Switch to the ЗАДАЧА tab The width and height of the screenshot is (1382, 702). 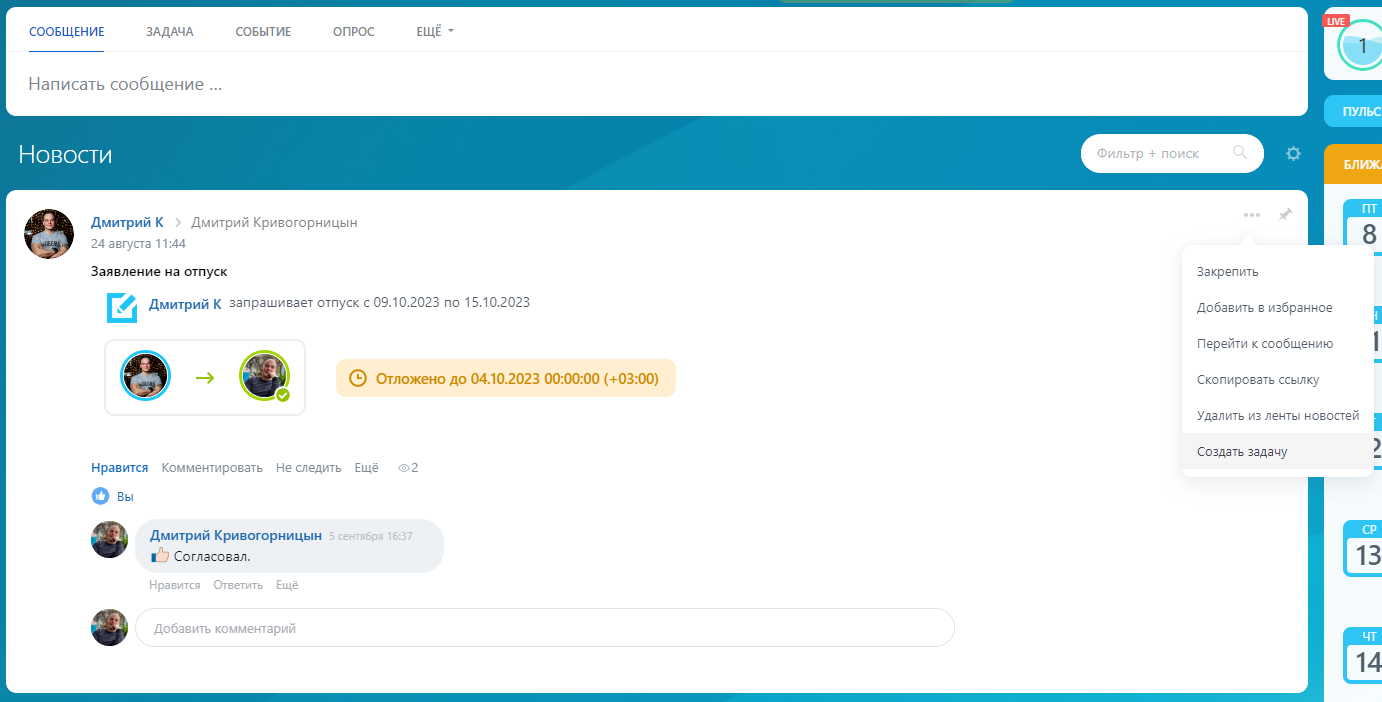coord(170,32)
